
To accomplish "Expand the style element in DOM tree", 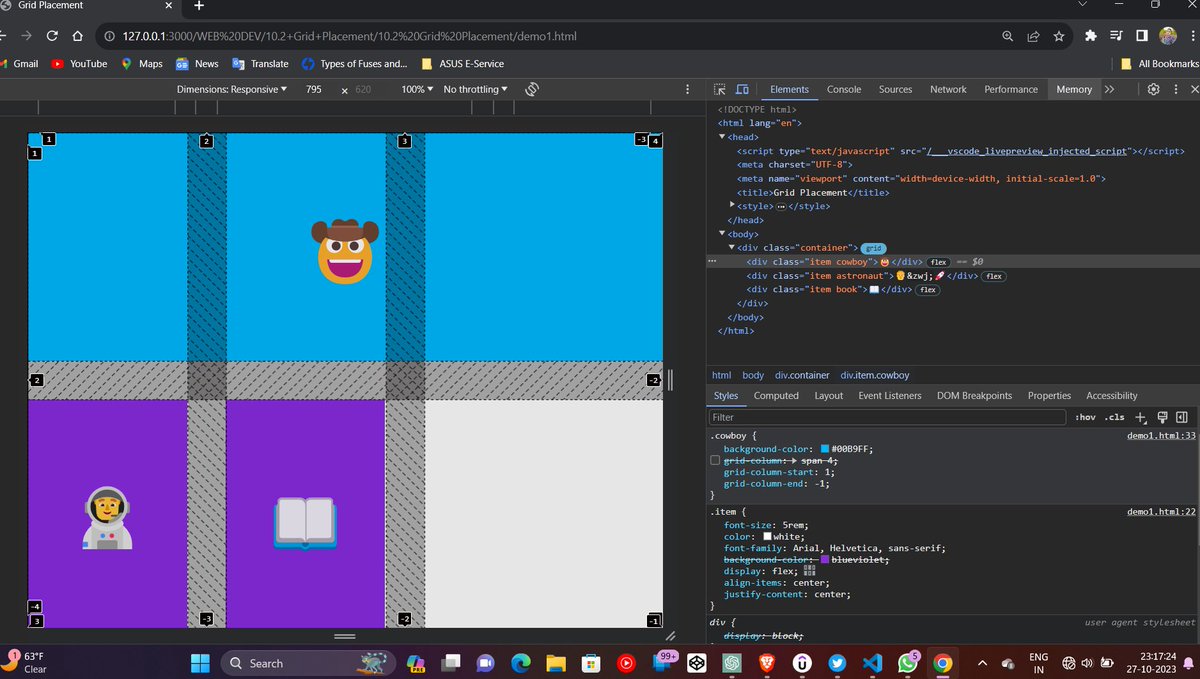I will [x=733, y=205].
